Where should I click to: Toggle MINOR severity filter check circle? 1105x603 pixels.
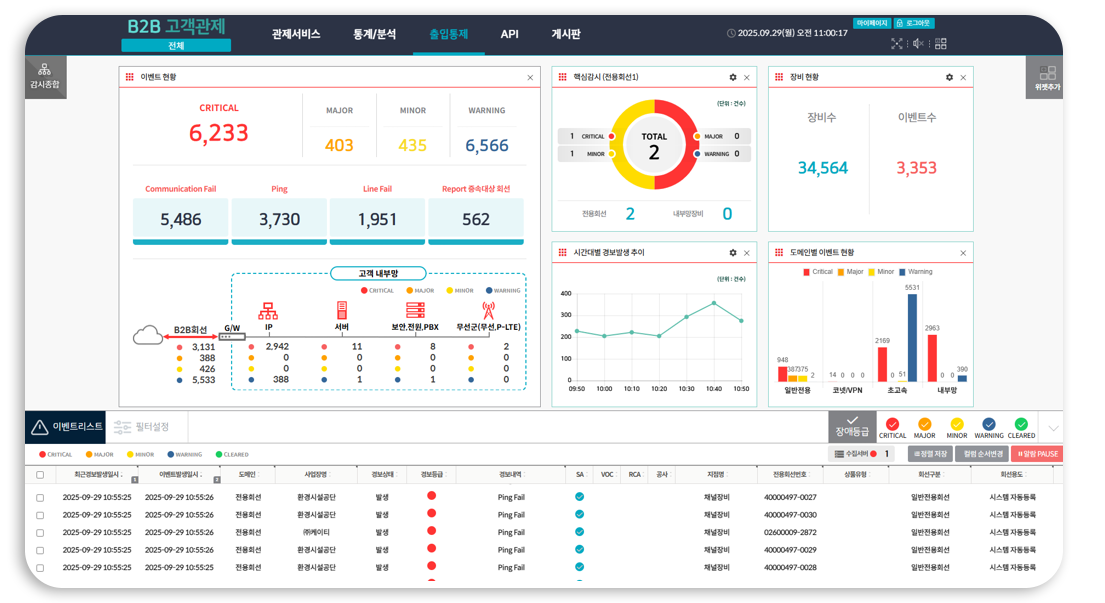click(956, 424)
